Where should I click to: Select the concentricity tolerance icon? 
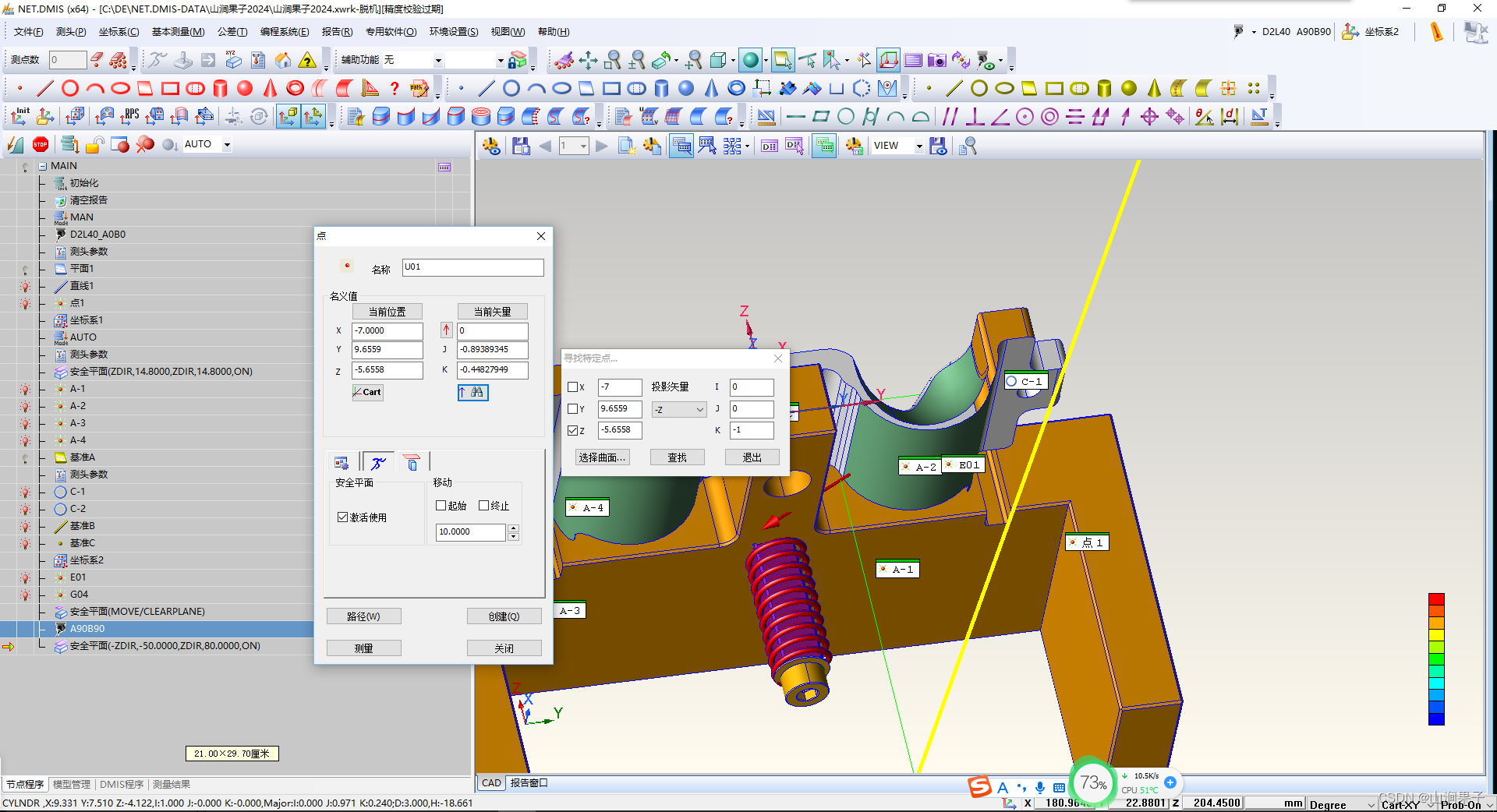click(x=1049, y=116)
